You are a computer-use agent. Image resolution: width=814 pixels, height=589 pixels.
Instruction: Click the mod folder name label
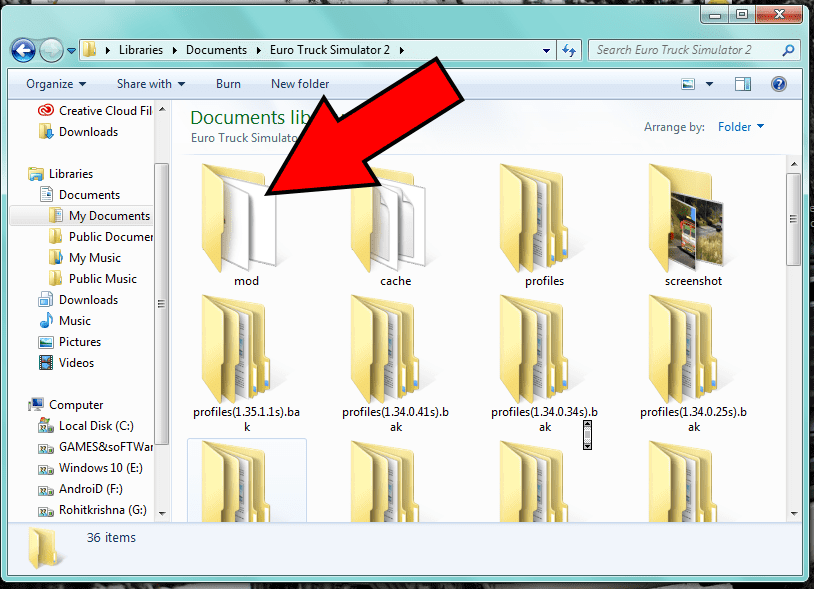click(247, 281)
